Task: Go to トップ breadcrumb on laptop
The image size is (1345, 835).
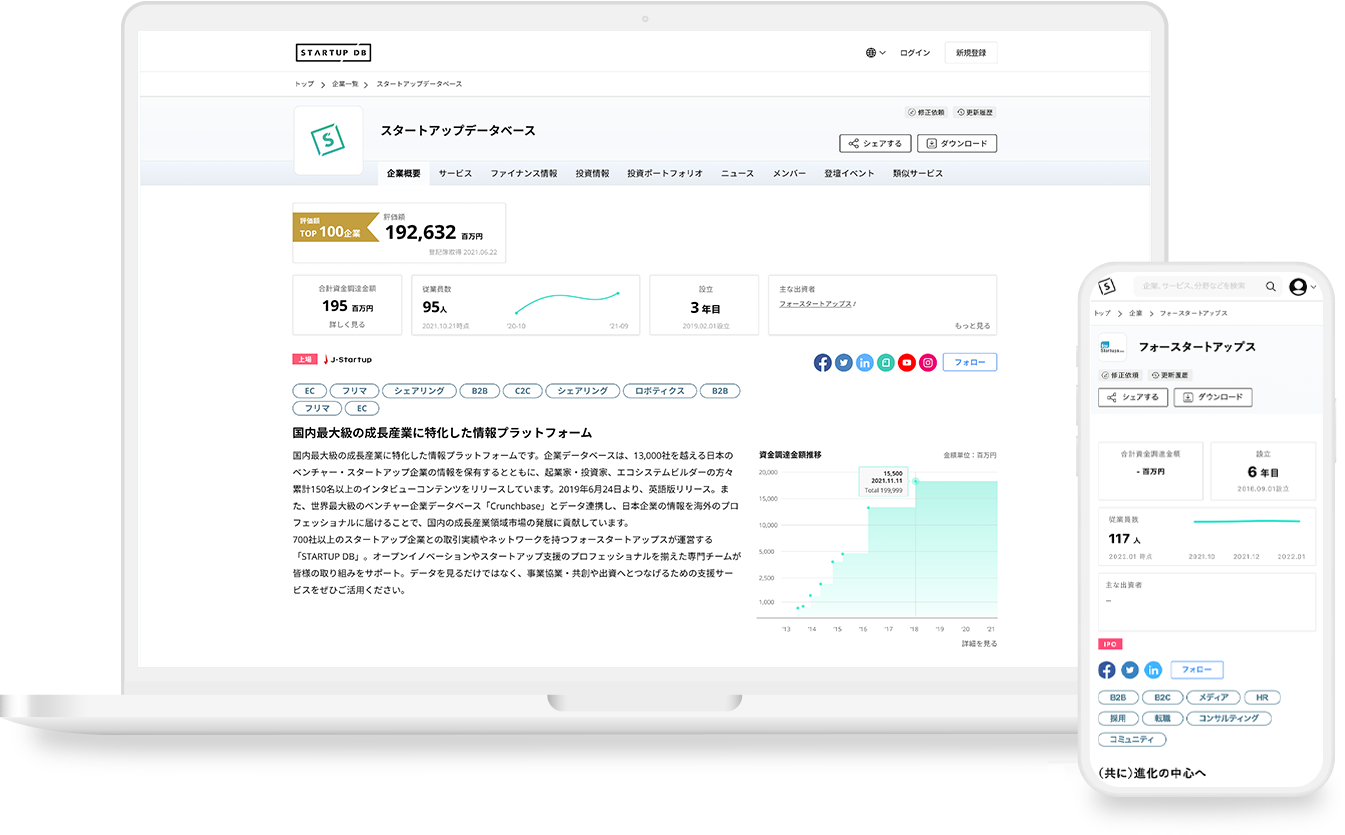Action: click(x=303, y=84)
